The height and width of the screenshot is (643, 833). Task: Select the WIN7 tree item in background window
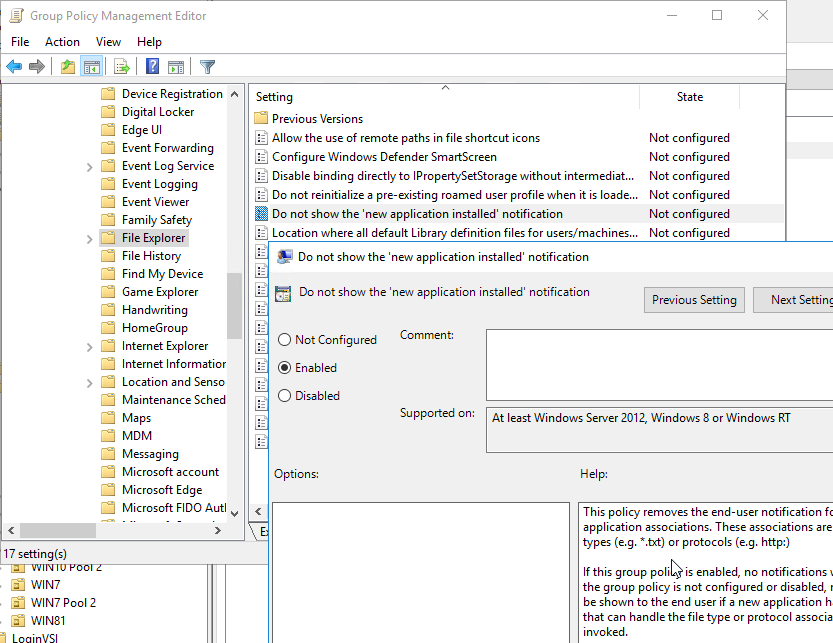pos(46,585)
